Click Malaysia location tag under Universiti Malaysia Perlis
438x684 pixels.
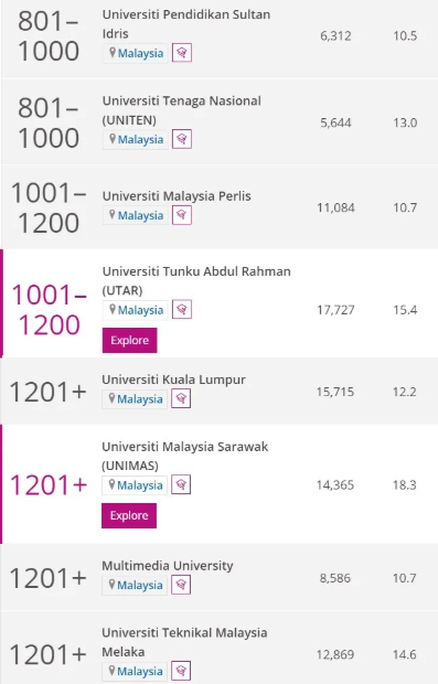136,215
